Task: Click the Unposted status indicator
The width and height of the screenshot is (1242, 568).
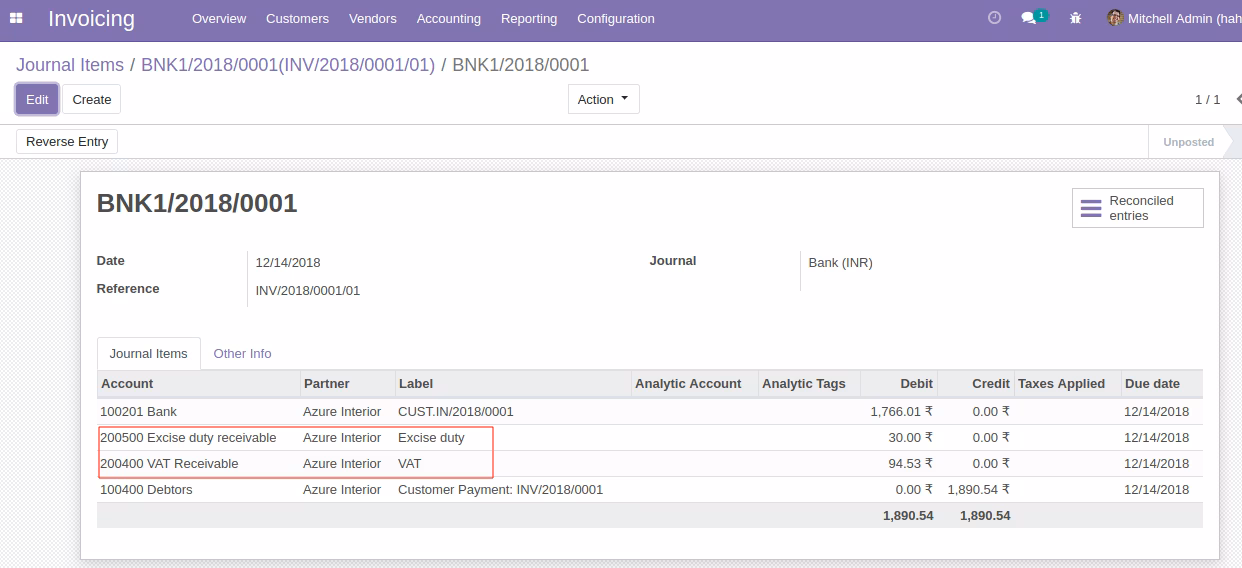Action: 1188,142
